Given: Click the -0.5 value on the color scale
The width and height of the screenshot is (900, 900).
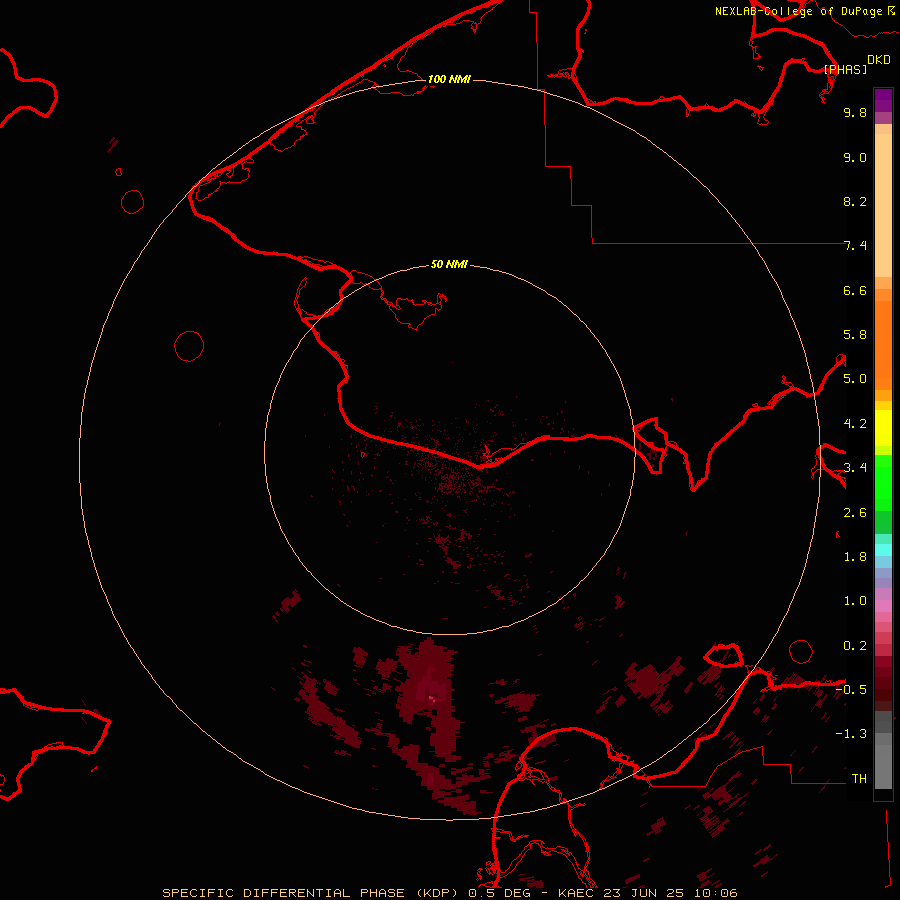Looking at the screenshot, I should click(851, 689).
